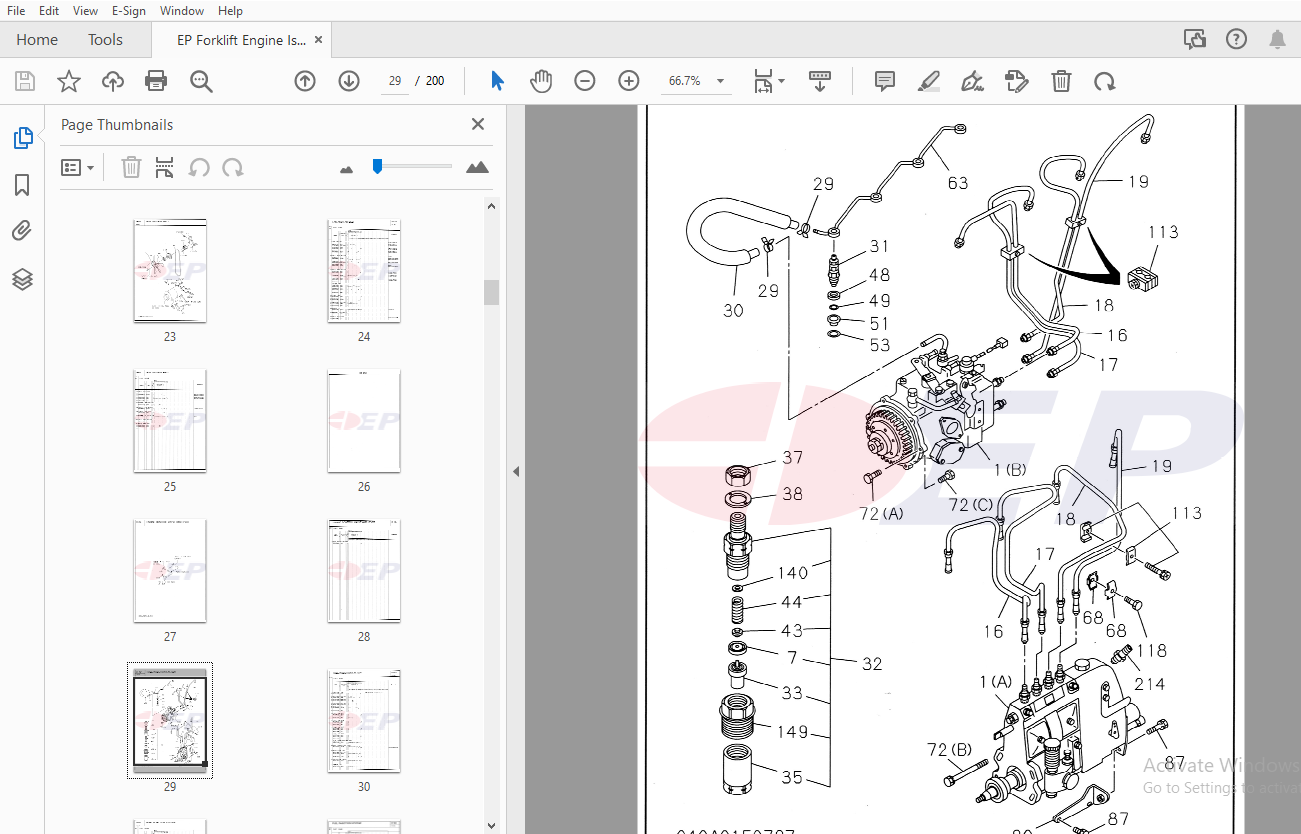
Task: Activate the Hand pan tool
Action: click(541, 81)
